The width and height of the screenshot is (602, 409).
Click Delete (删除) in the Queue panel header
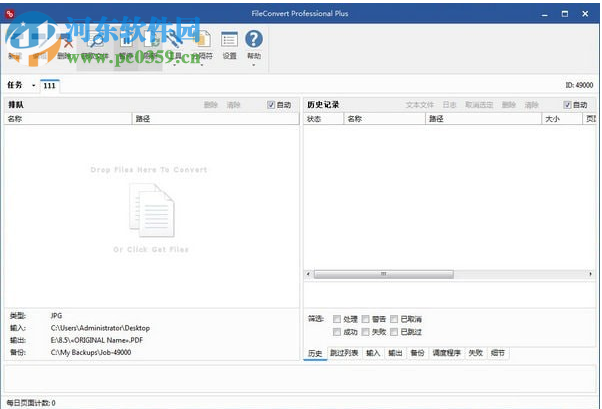211,105
